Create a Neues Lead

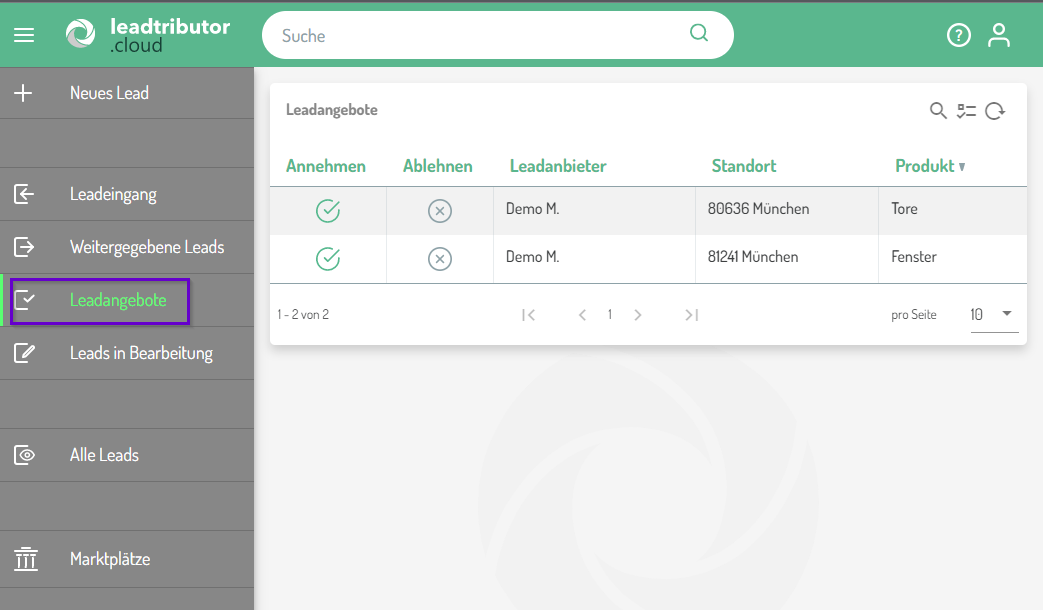109,93
